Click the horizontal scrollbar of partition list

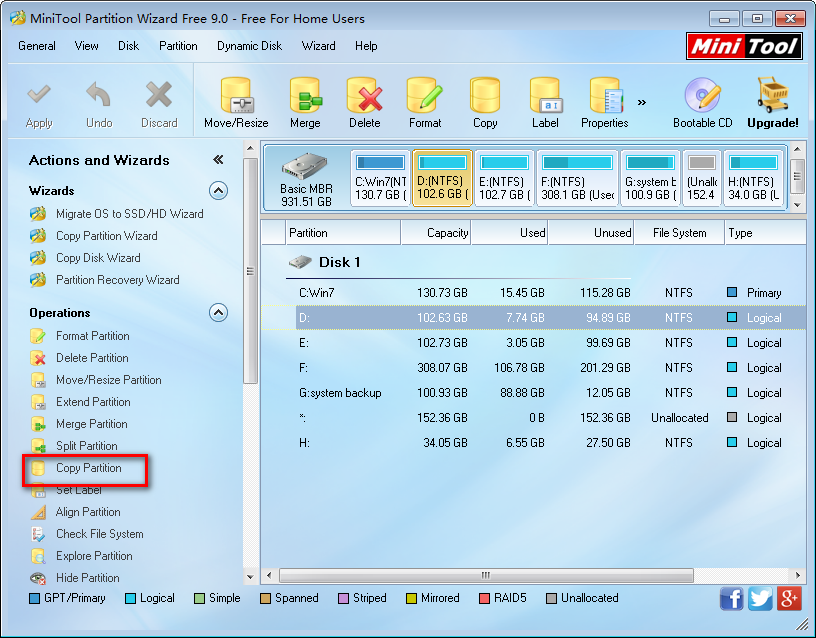(486, 576)
